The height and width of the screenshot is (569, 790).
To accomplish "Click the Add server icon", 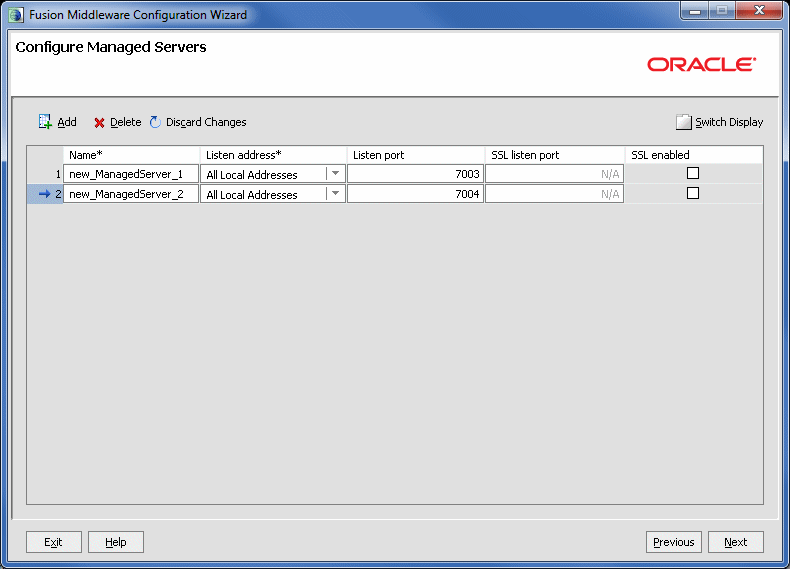I will pos(45,121).
